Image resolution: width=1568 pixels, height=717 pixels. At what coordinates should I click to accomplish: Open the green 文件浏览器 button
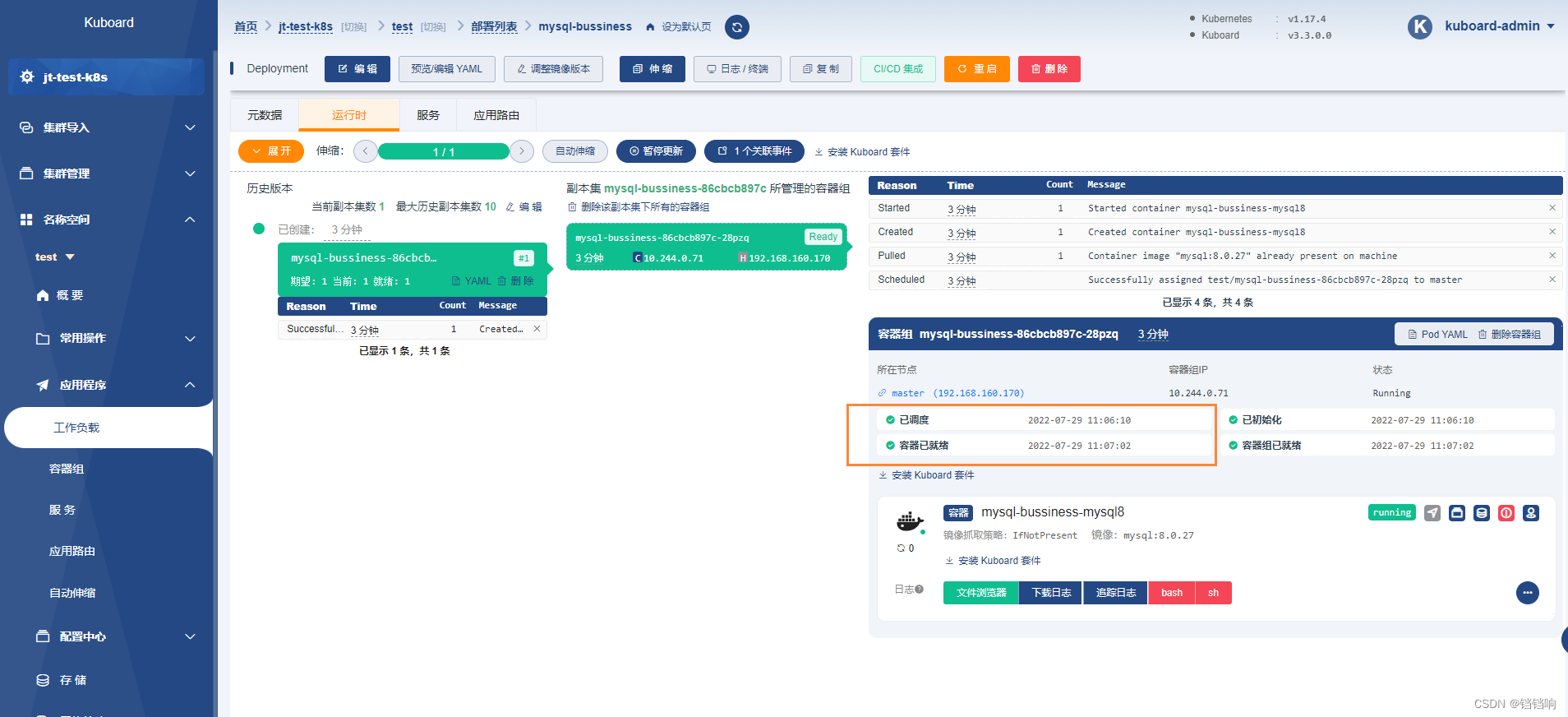click(981, 593)
